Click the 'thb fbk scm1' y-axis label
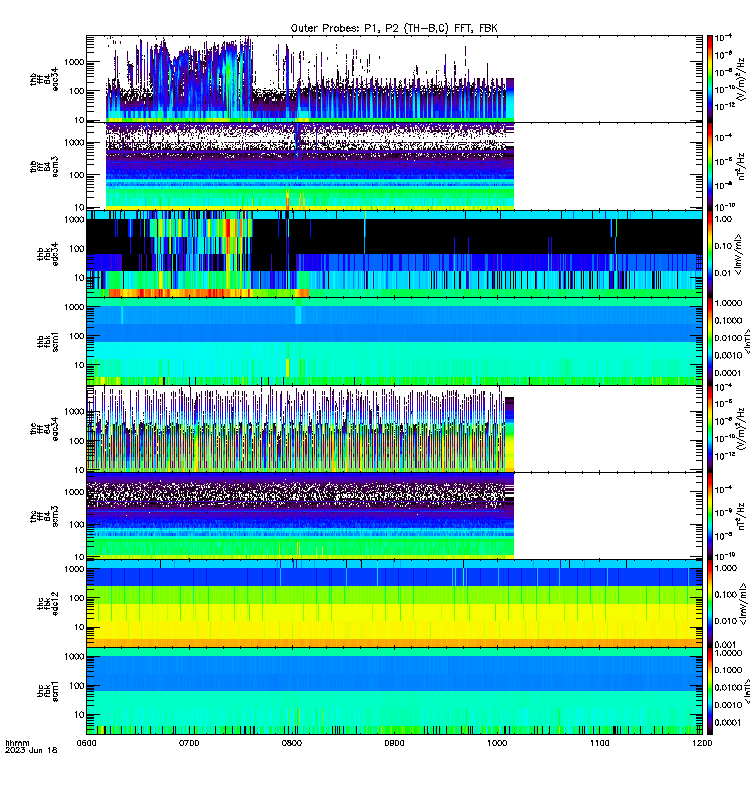The image size is (750, 800). coord(48,341)
